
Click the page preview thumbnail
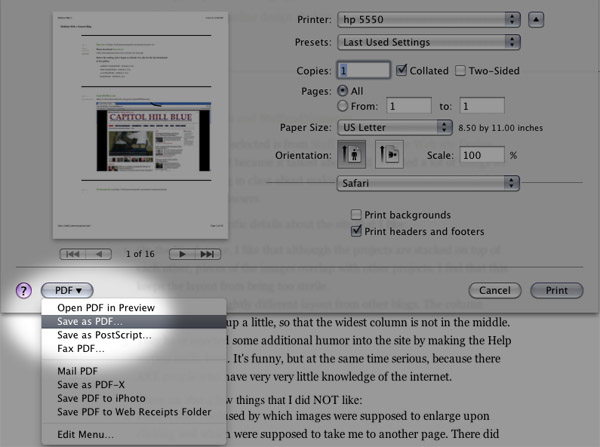point(140,125)
